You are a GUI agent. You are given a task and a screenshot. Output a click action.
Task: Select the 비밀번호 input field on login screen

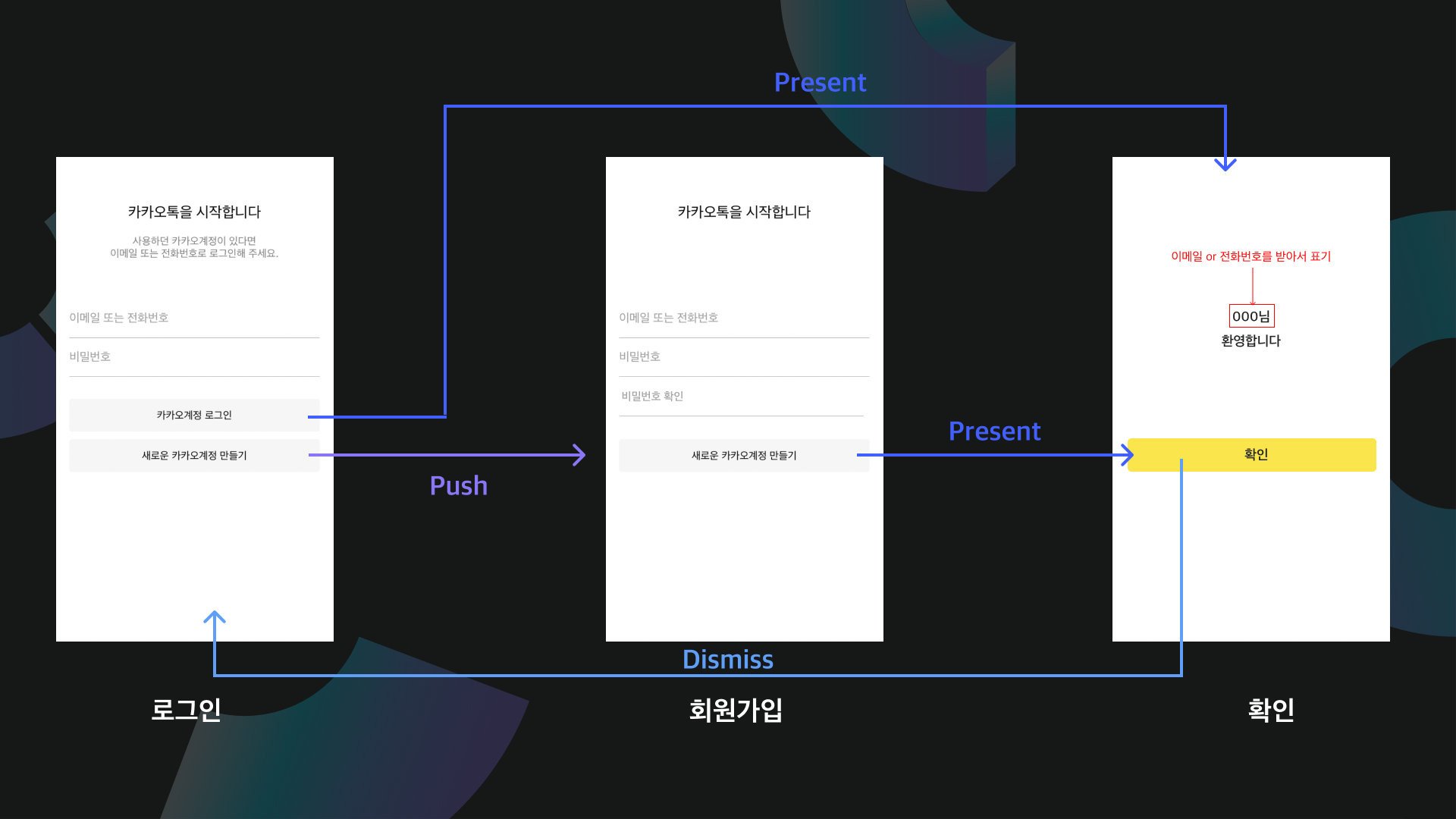[x=195, y=355]
